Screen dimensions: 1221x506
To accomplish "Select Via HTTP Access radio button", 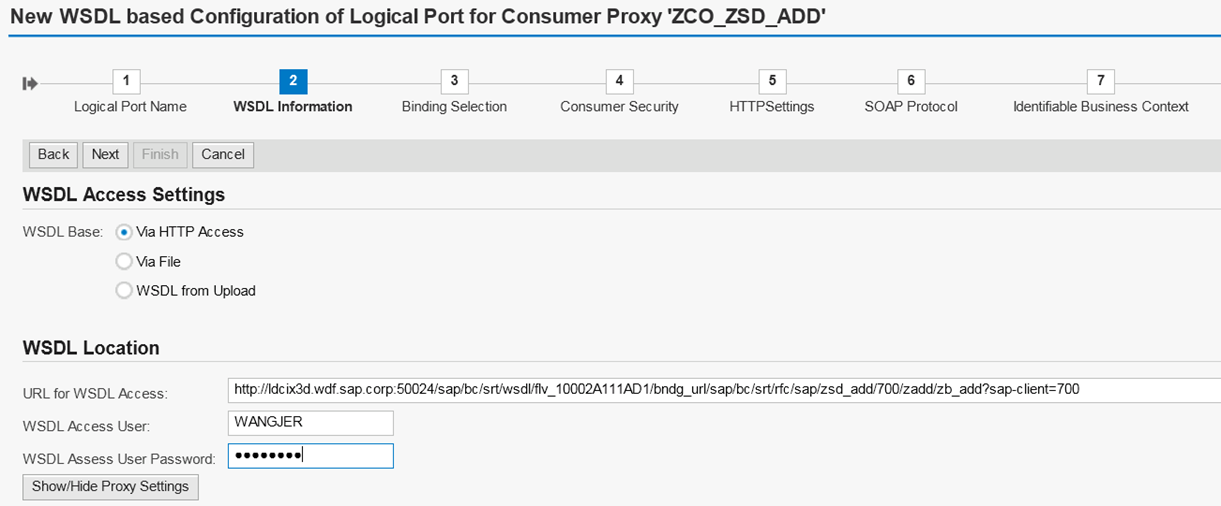I will pos(124,232).
